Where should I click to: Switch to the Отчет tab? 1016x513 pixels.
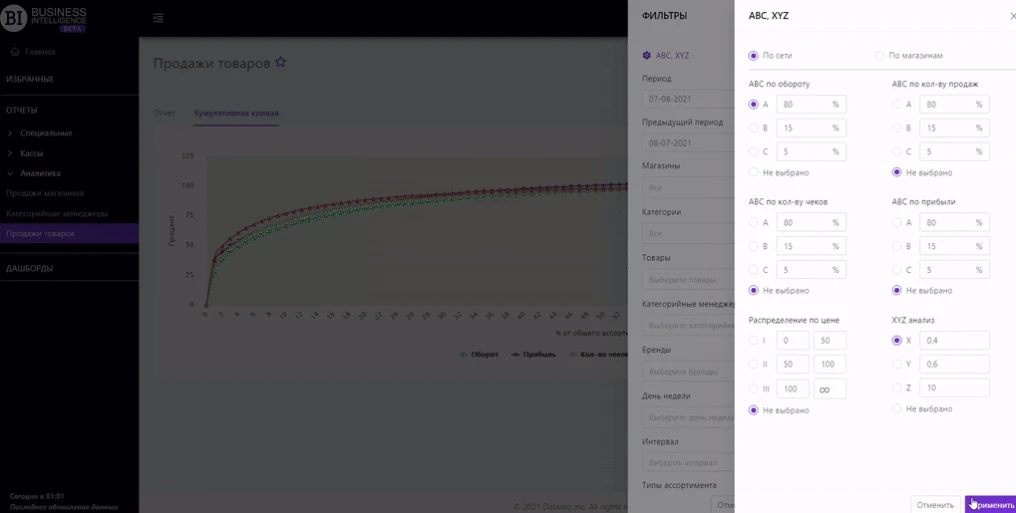(164, 113)
